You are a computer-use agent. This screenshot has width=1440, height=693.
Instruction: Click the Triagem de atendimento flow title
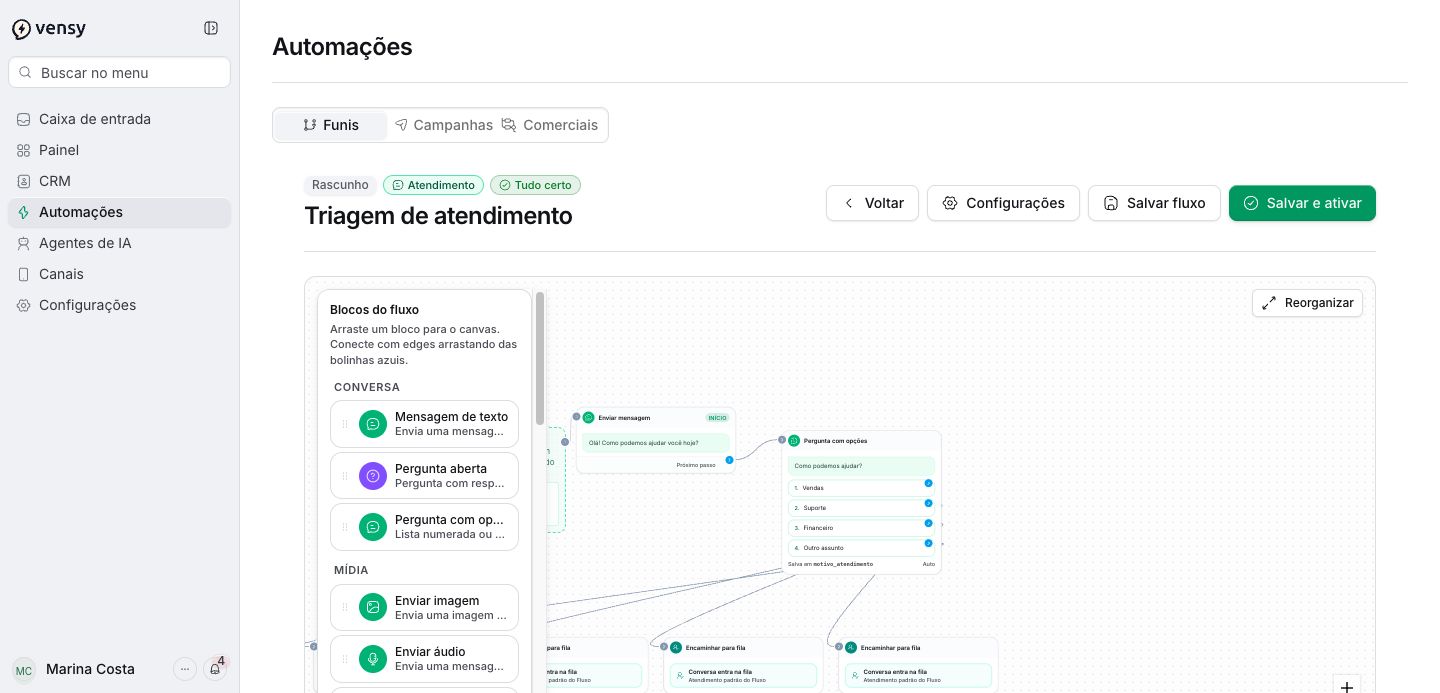438,216
